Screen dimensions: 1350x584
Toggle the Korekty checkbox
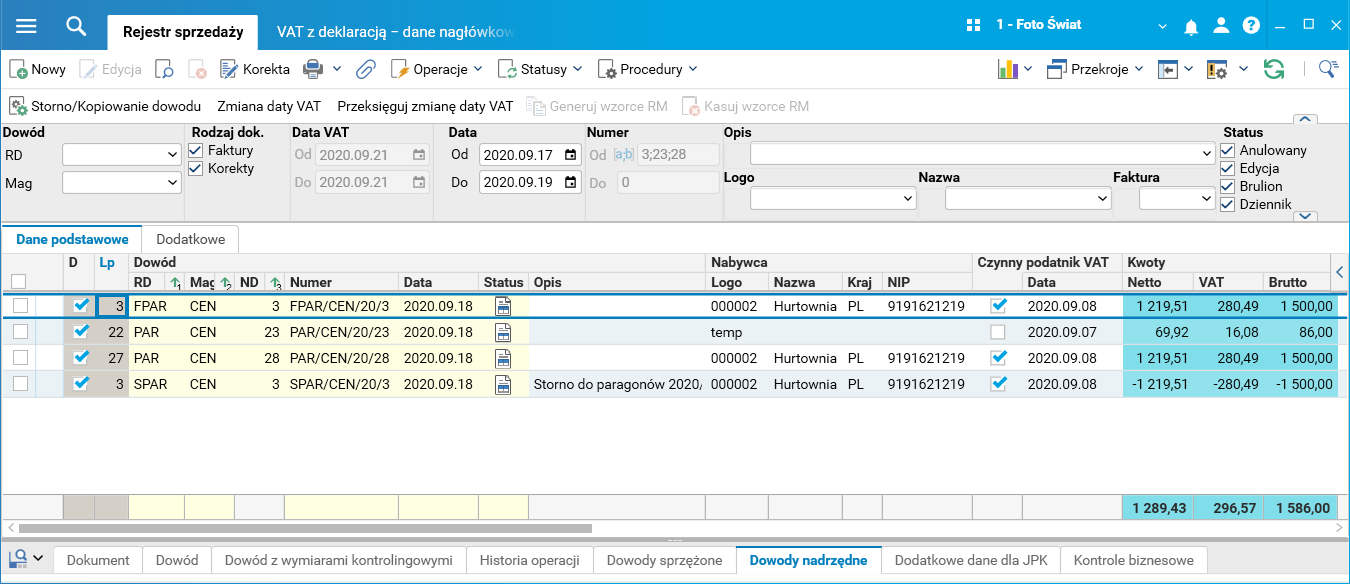click(x=196, y=168)
